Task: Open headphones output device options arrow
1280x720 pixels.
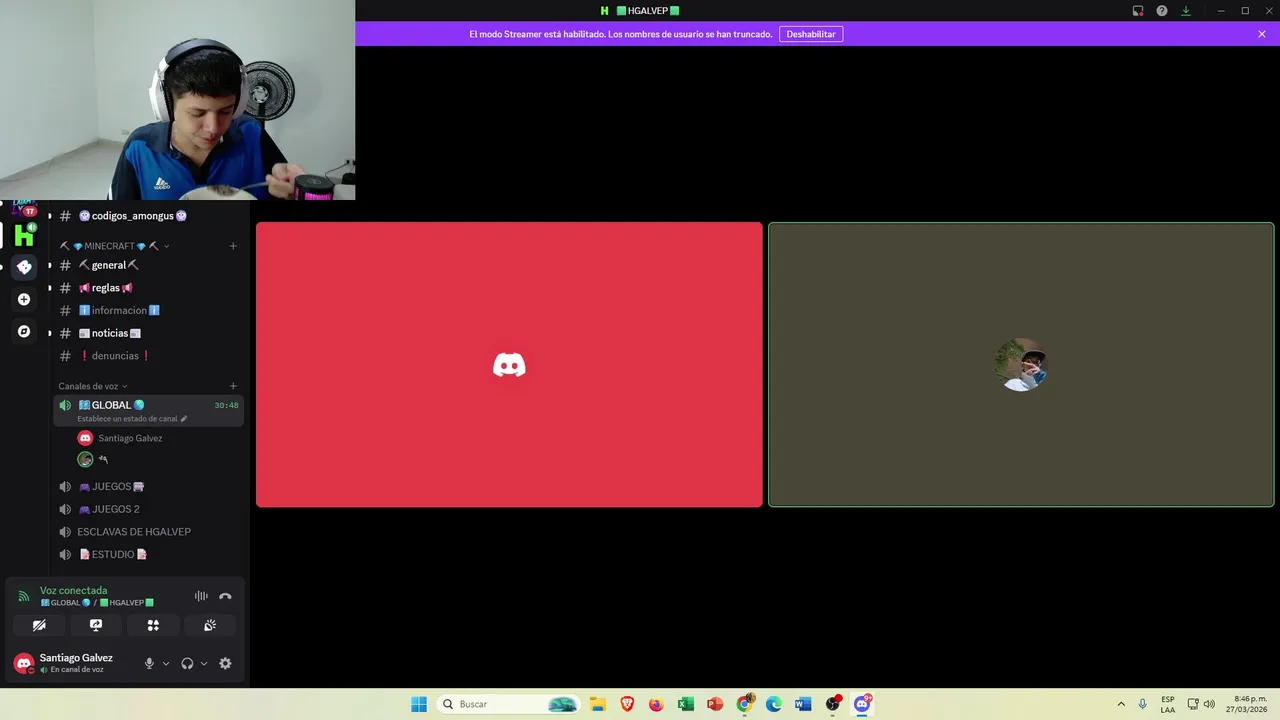Action: coord(204,663)
